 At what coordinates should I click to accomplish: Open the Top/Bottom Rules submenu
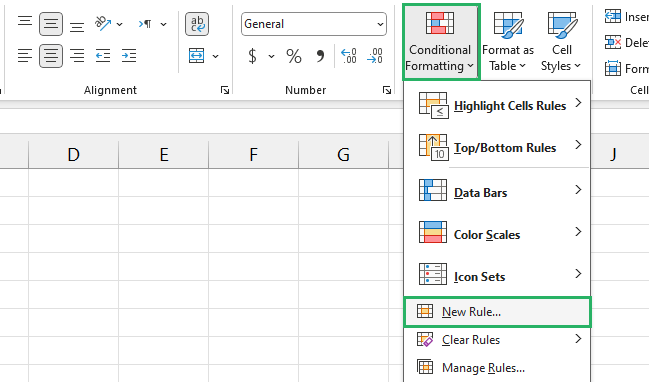pyautogui.click(x=497, y=147)
